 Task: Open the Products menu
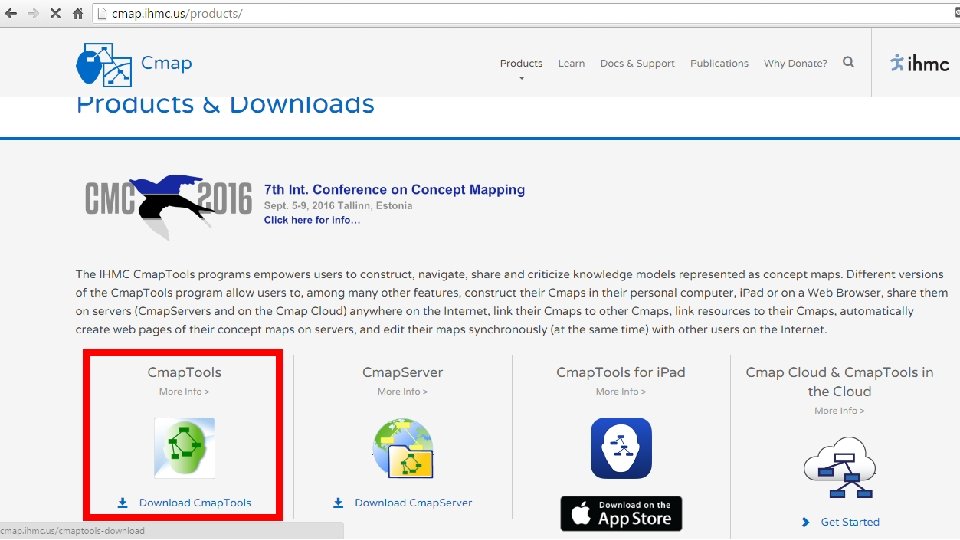click(x=521, y=63)
